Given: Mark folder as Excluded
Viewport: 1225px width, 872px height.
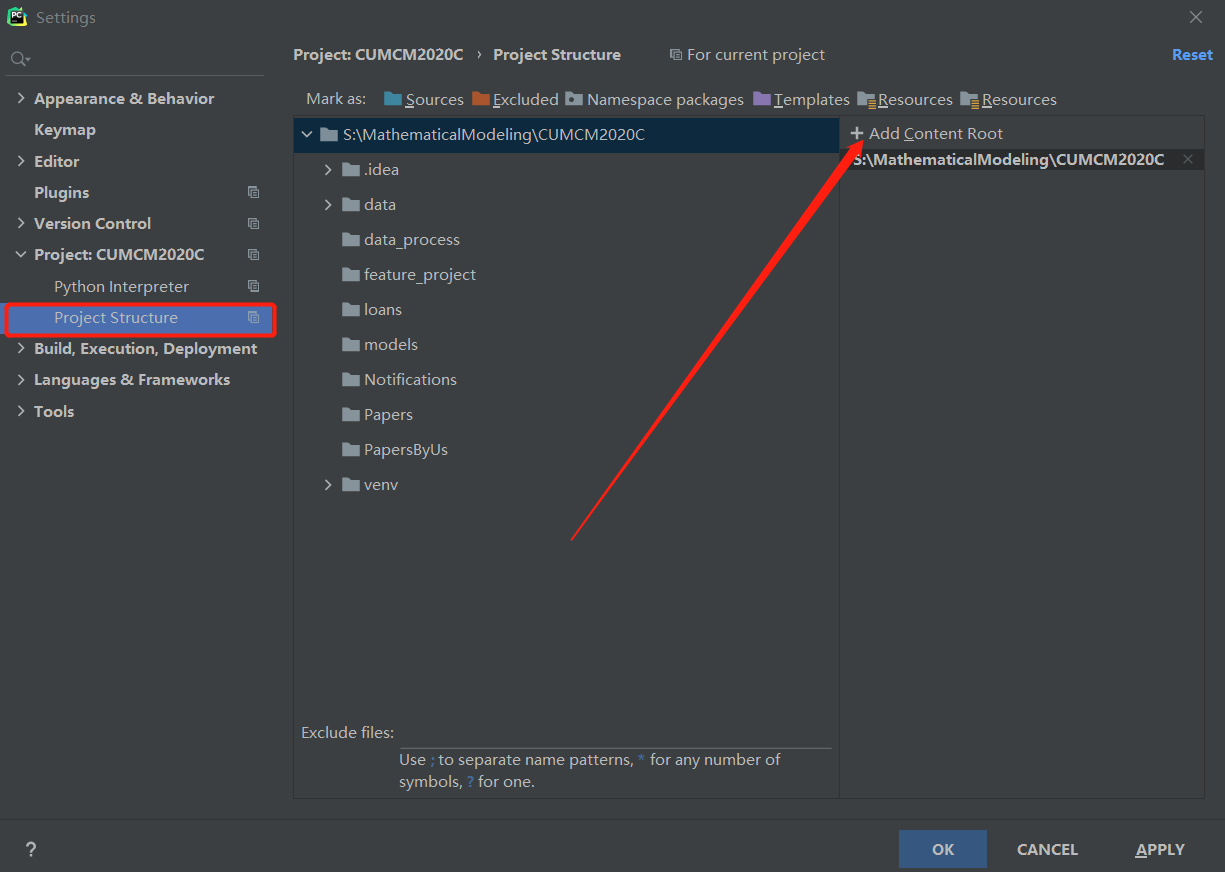Looking at the screenshot, I should (515, 99).
